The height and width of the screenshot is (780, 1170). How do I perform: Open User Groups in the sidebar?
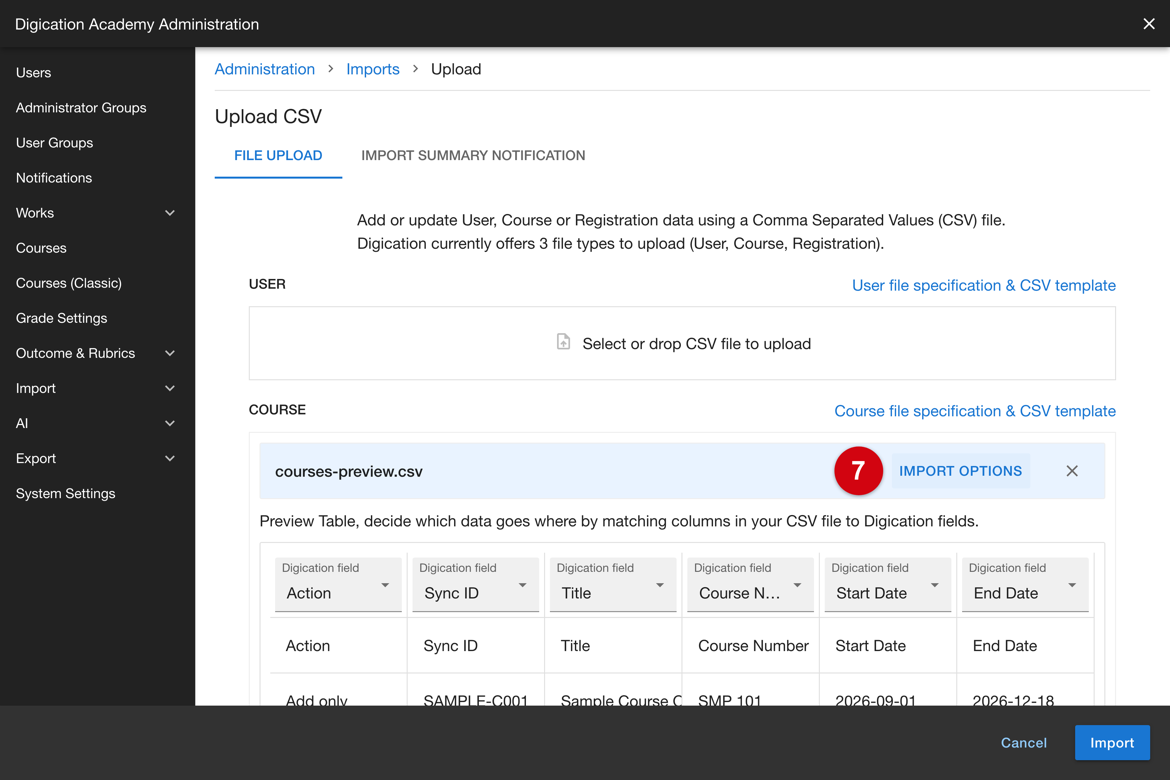coord(54,143)
